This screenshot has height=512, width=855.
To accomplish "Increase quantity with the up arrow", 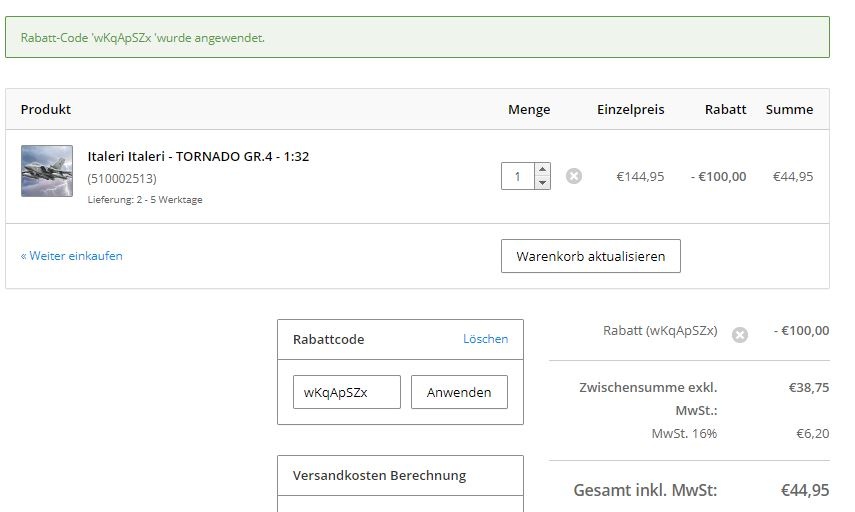I will pyautogui.click(x=542, y=169).
